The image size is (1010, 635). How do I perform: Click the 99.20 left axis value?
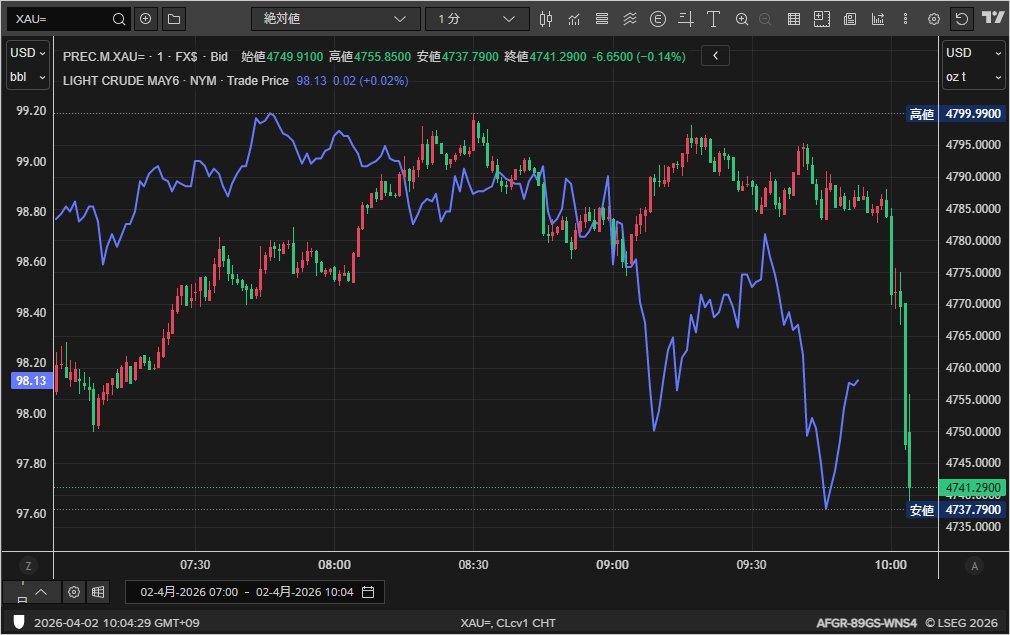pos(32,111)
